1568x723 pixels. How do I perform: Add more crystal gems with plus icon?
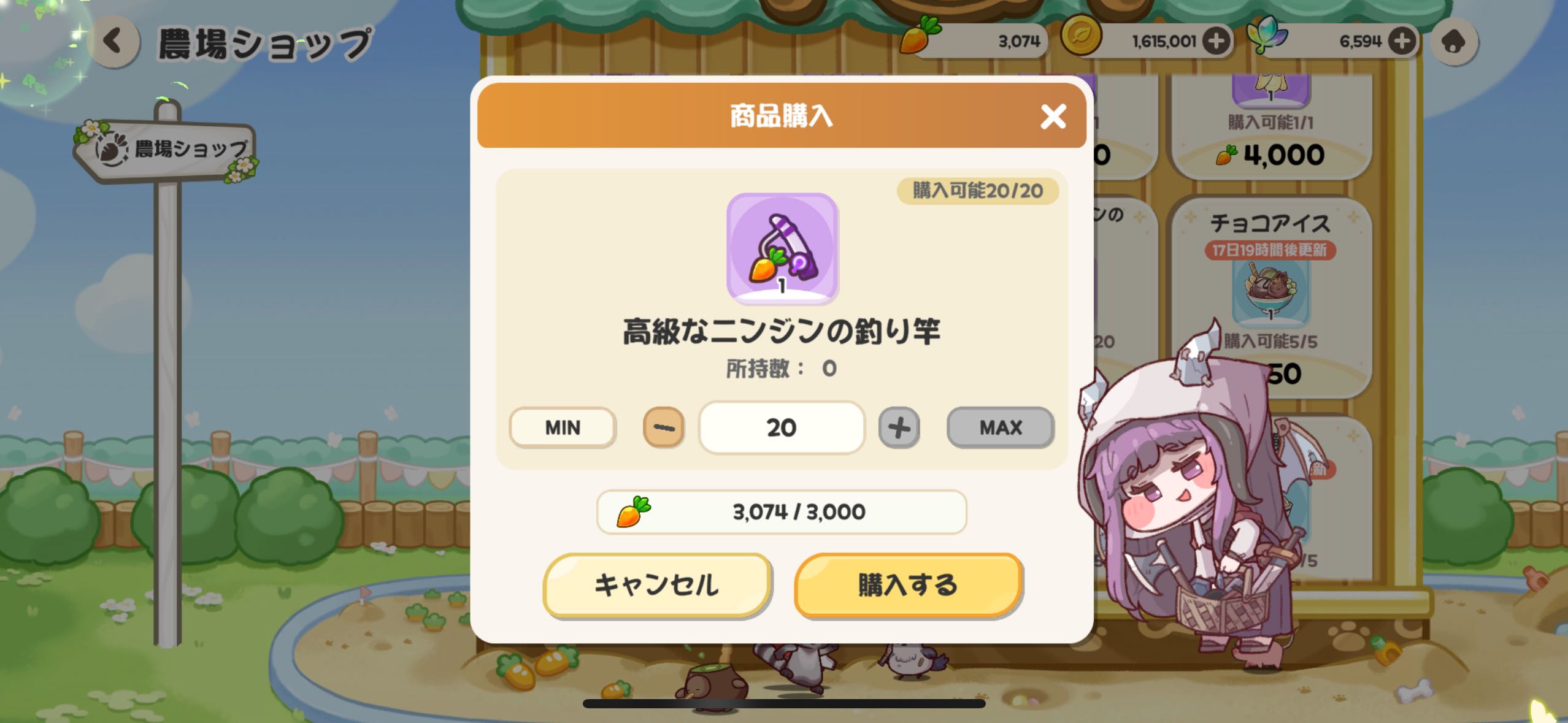(1402, 41)
